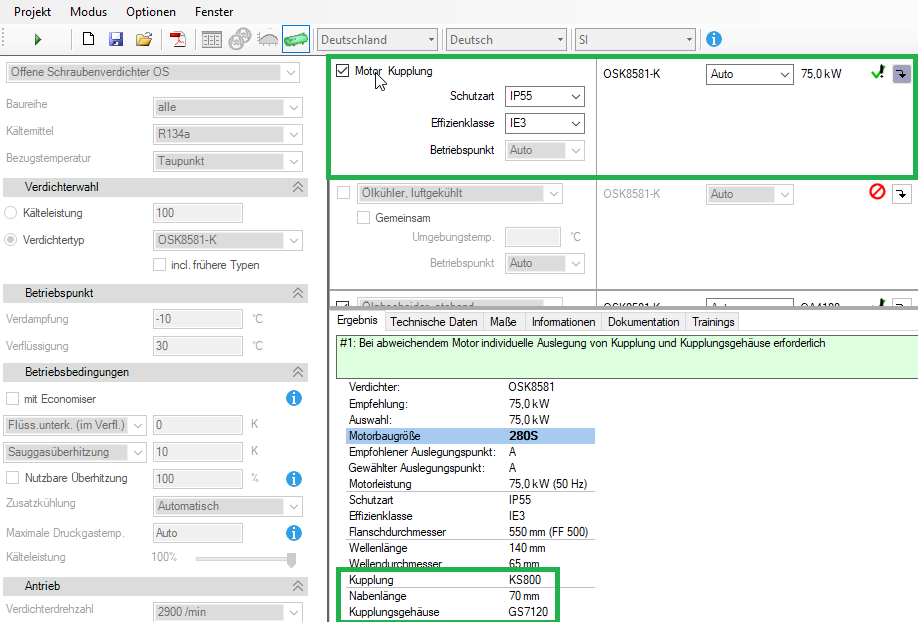The image size is (918, 622).
Task: Switch to the Technische Daten tab
Action: [433, 322]
